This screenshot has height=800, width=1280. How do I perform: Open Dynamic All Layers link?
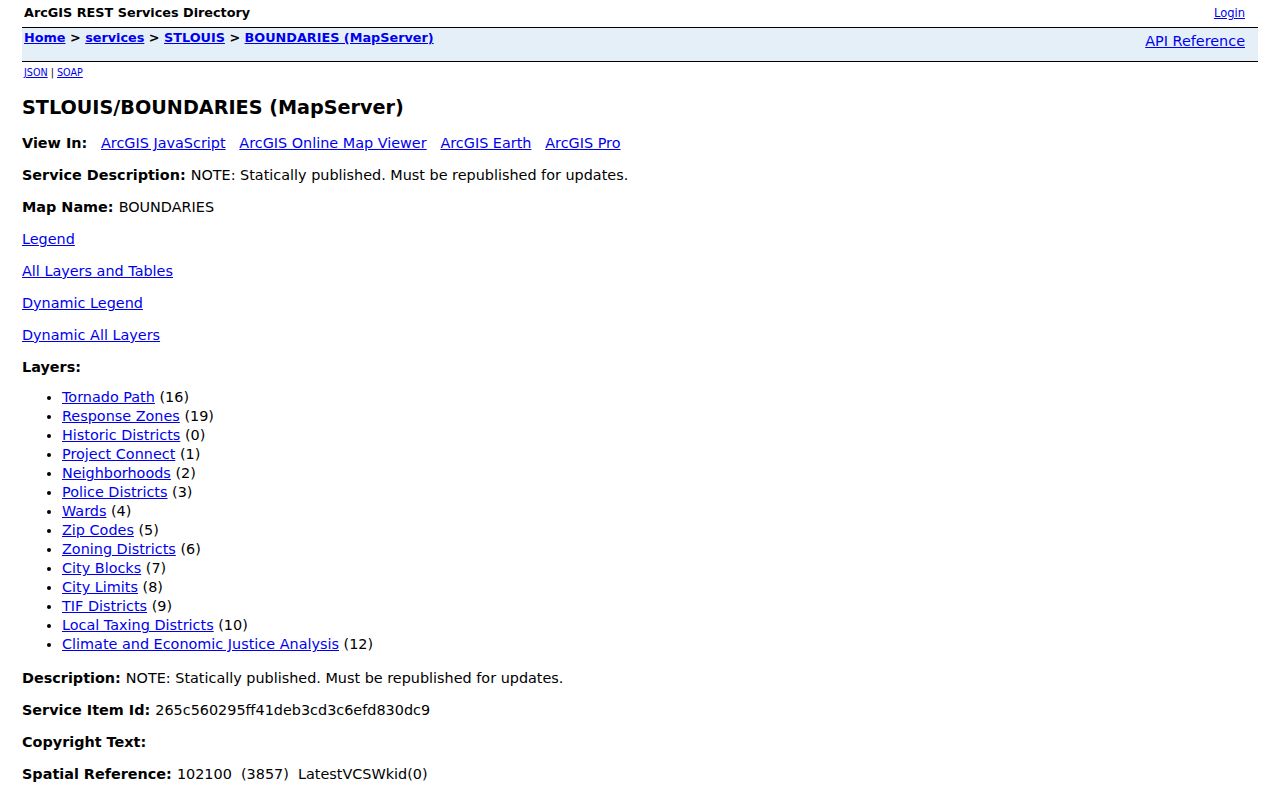91,335
